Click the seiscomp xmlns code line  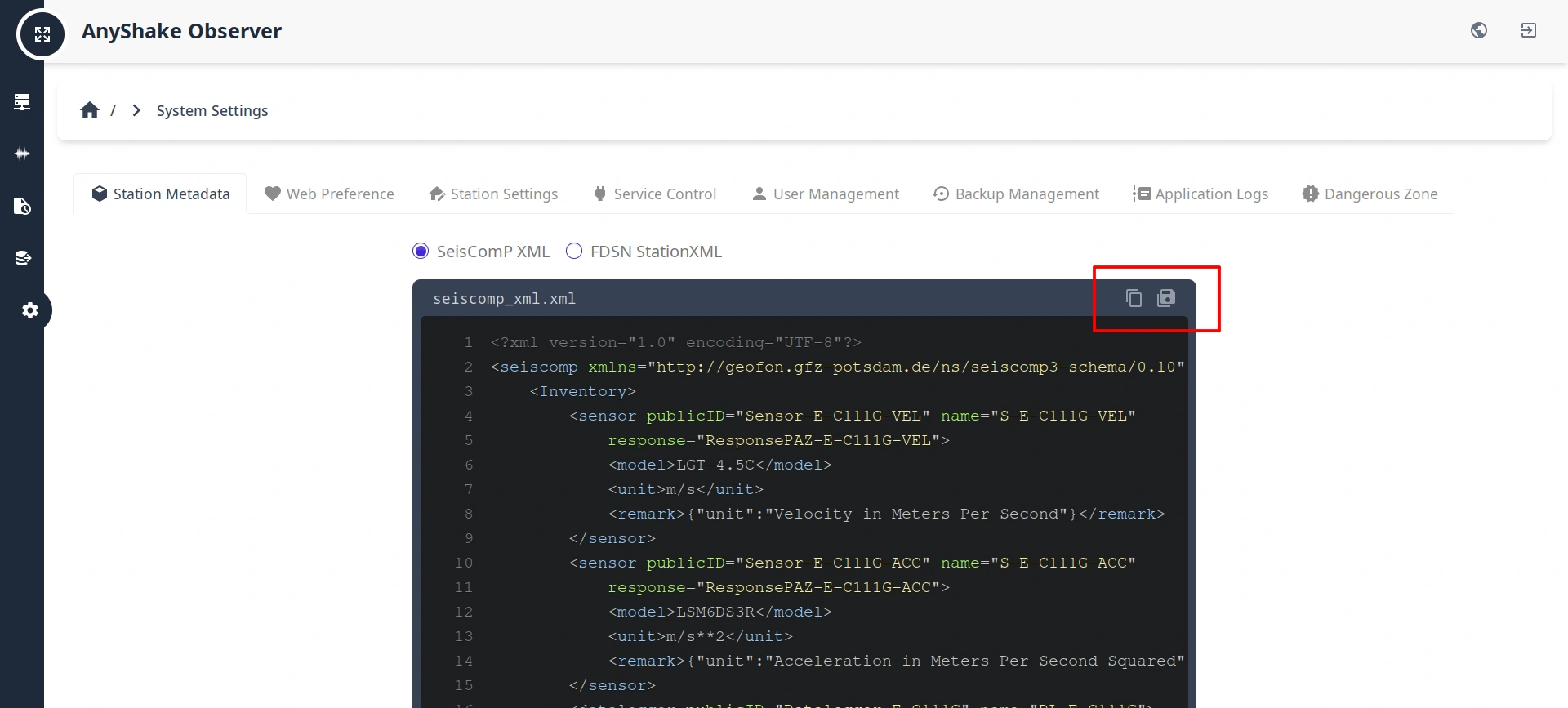point(837,367)
